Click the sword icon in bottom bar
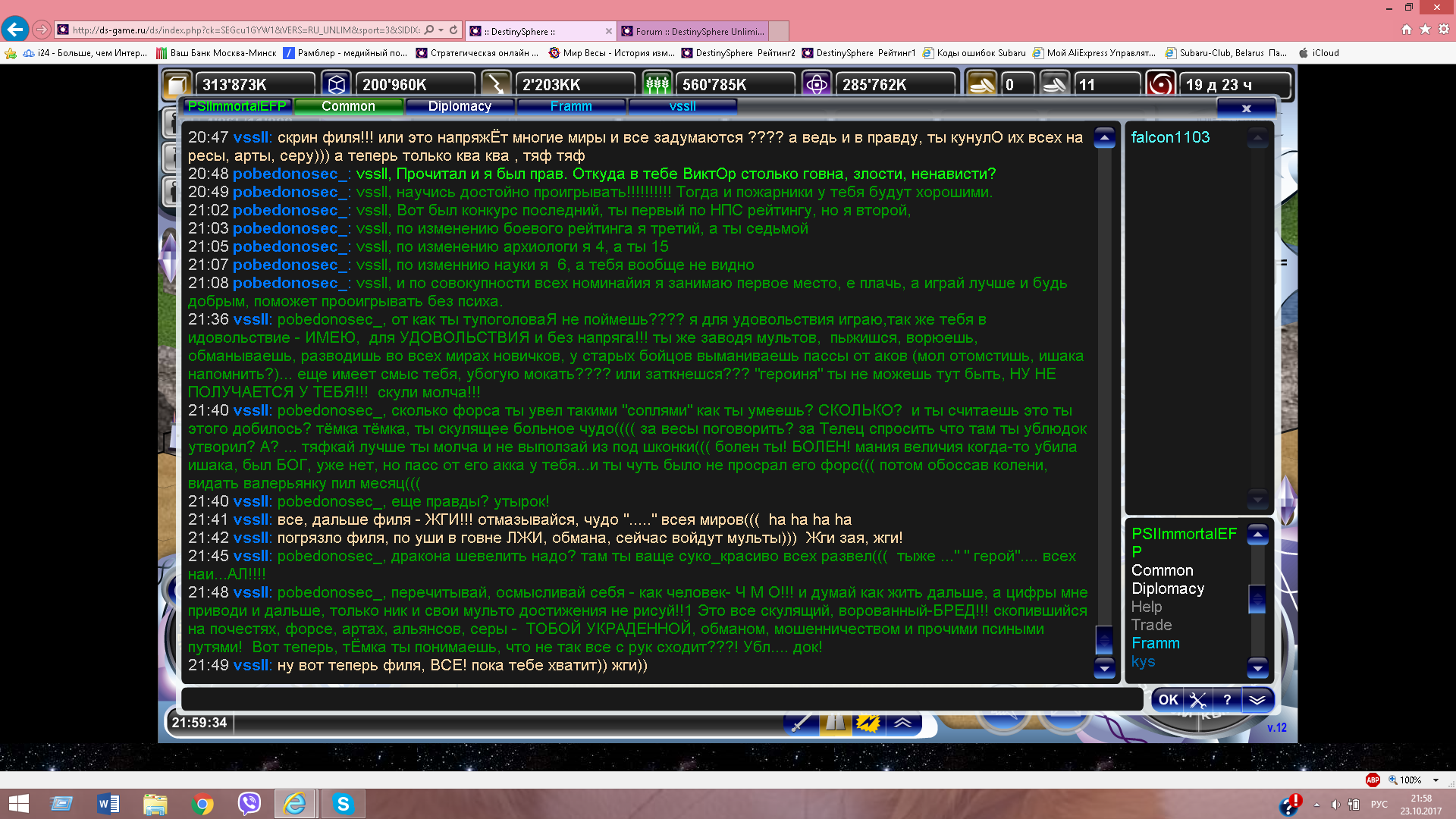 click(800, 723)
